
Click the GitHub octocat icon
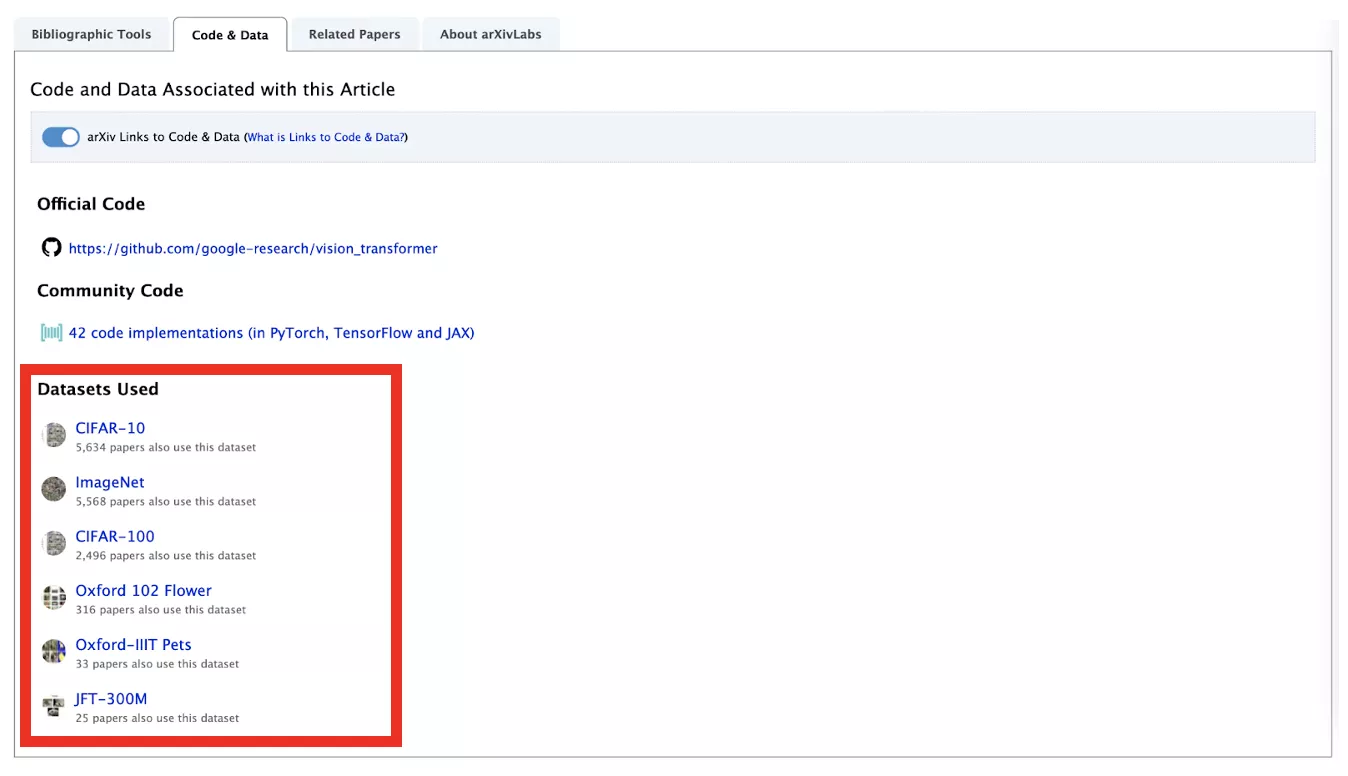[51, 247]
